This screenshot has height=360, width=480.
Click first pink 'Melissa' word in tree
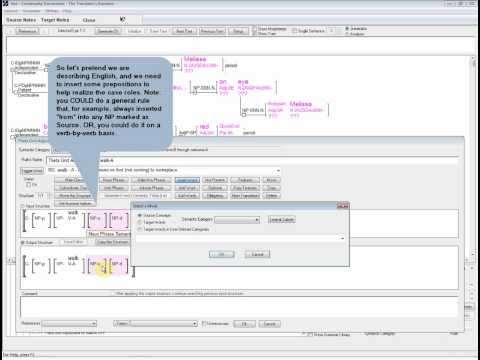(x=195, y=59)
